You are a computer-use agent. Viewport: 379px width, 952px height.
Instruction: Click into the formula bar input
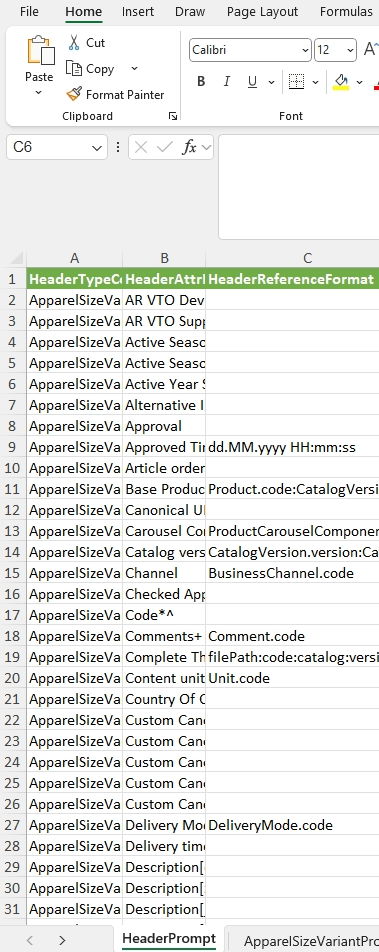point(298,187)
